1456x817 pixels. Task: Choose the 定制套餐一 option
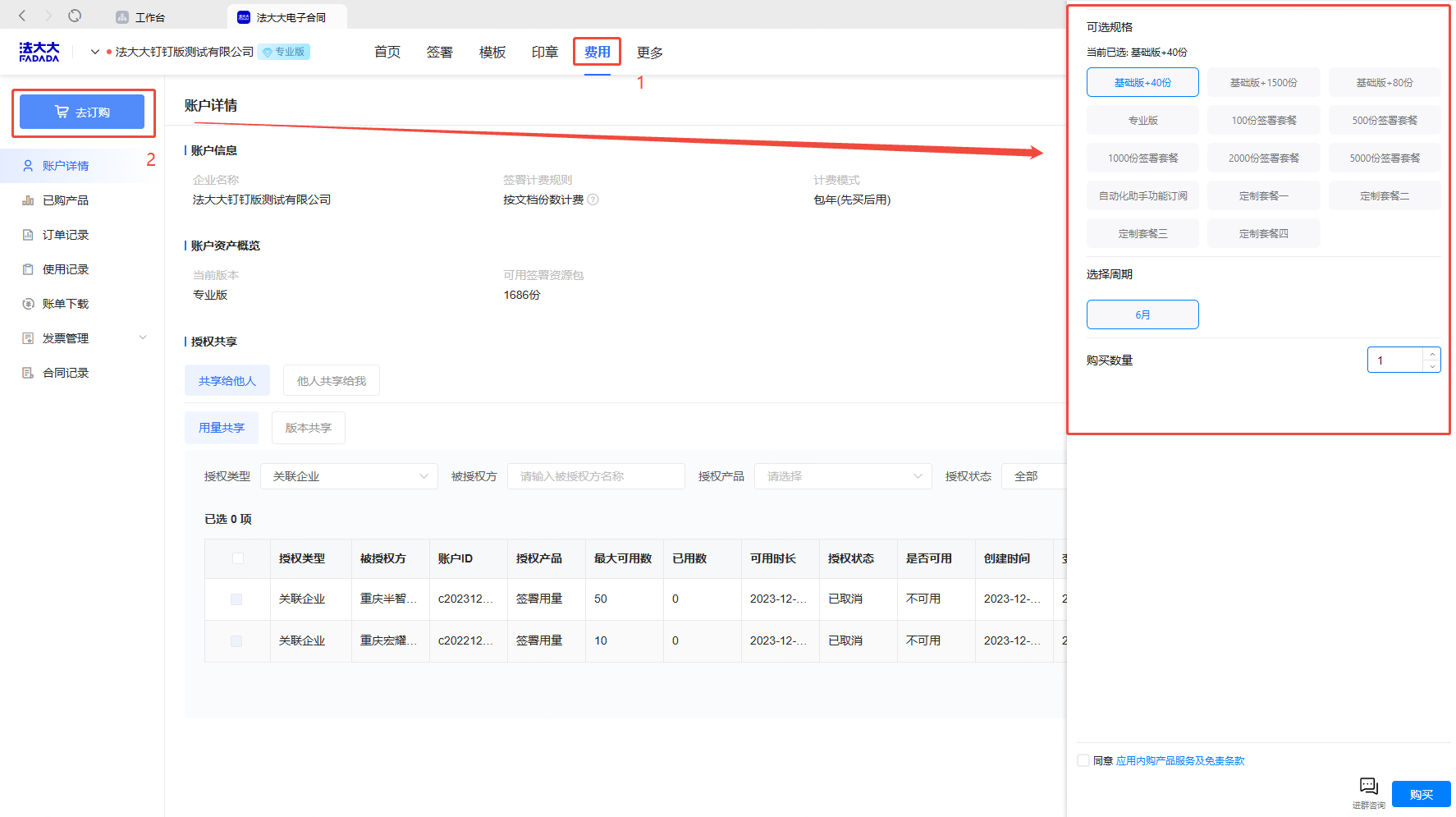[x=1264, y=195]
